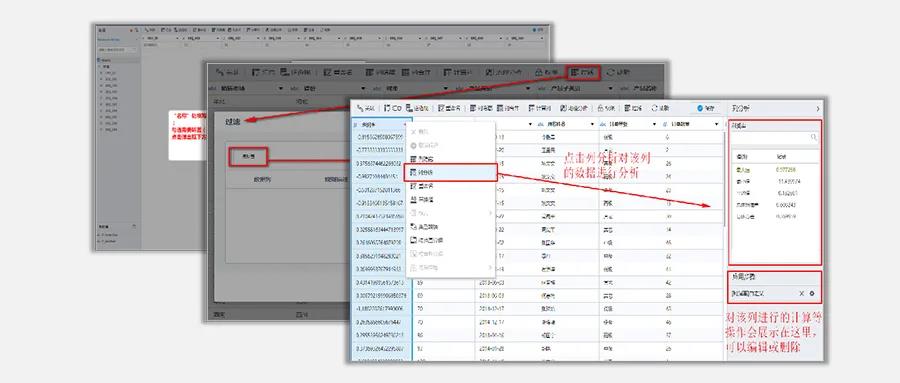Click the red-boxed add button in filter dialog
Screen dimensions: 900x383
(247, 157)
